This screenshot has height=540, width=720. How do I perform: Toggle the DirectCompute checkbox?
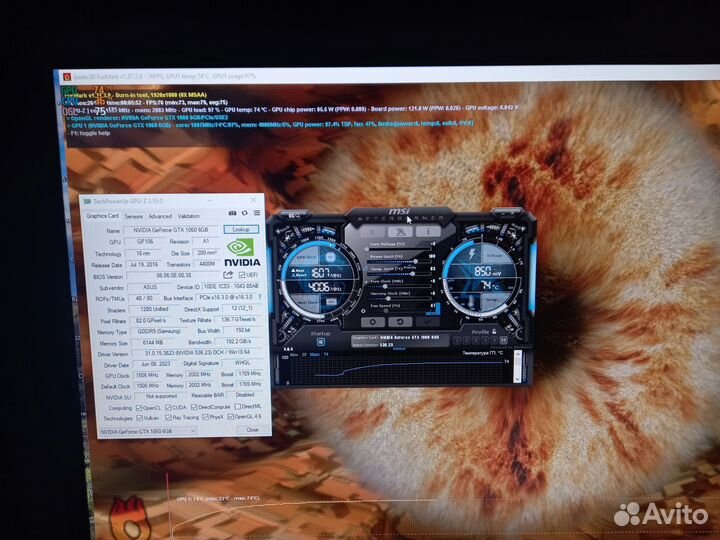(x=194, y=407)
